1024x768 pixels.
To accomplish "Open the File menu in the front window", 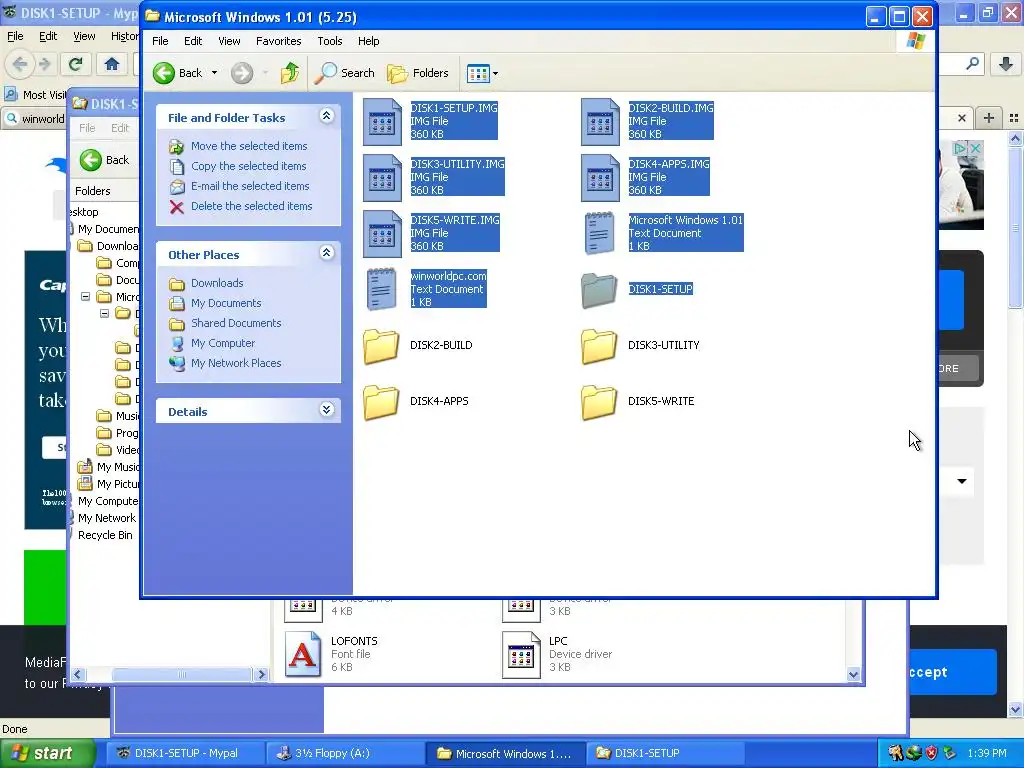I will pos(160,41).
